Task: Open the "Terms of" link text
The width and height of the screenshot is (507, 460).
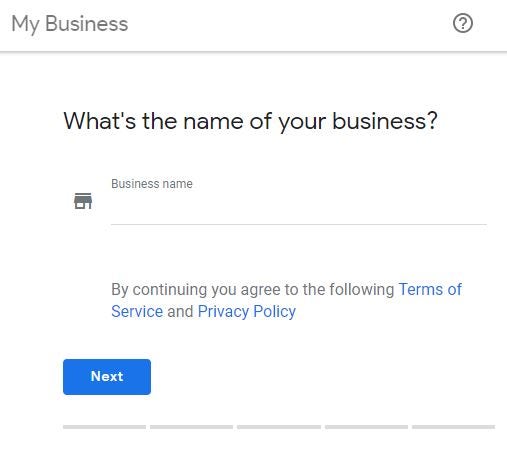Action: coord(430,289)
